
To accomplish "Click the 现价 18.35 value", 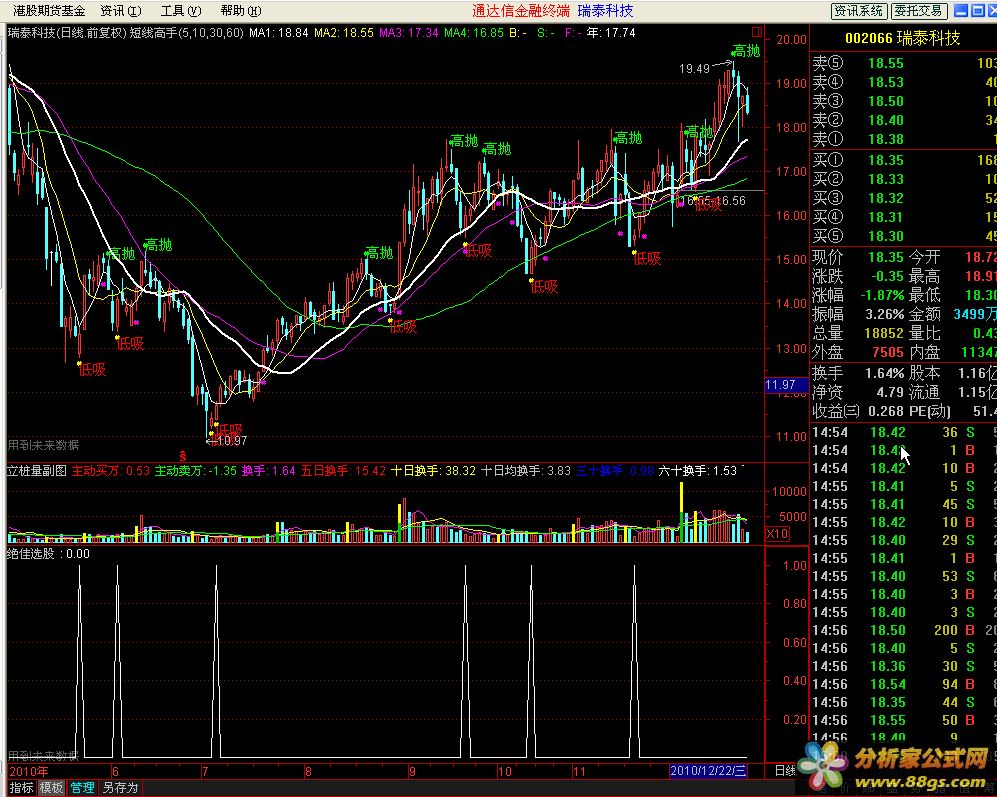I will pos(886,257).
